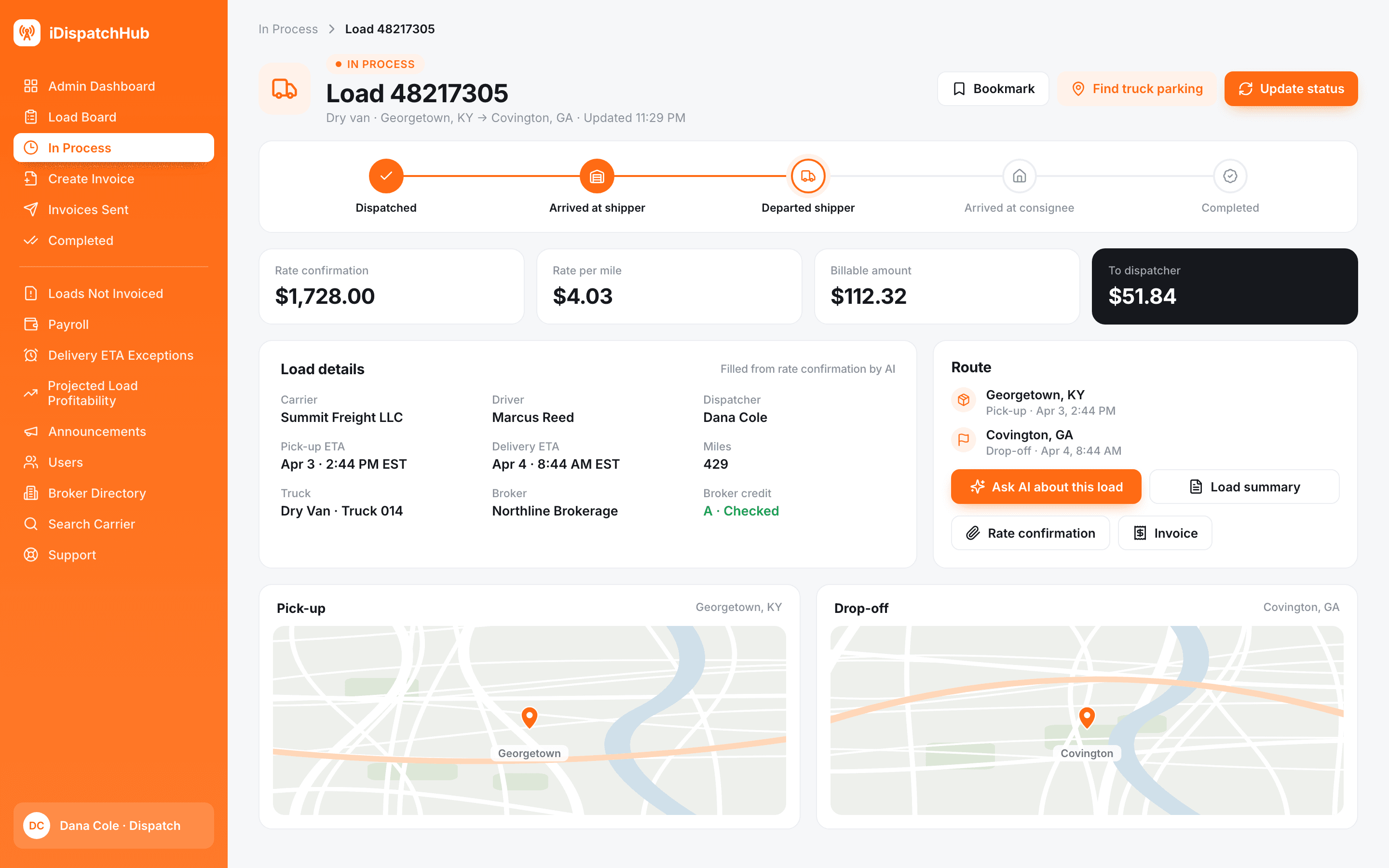Click Northline Brokerage broker value
Image resolution: width=1389 pixels, height=868 pixels.
(555, 511)
